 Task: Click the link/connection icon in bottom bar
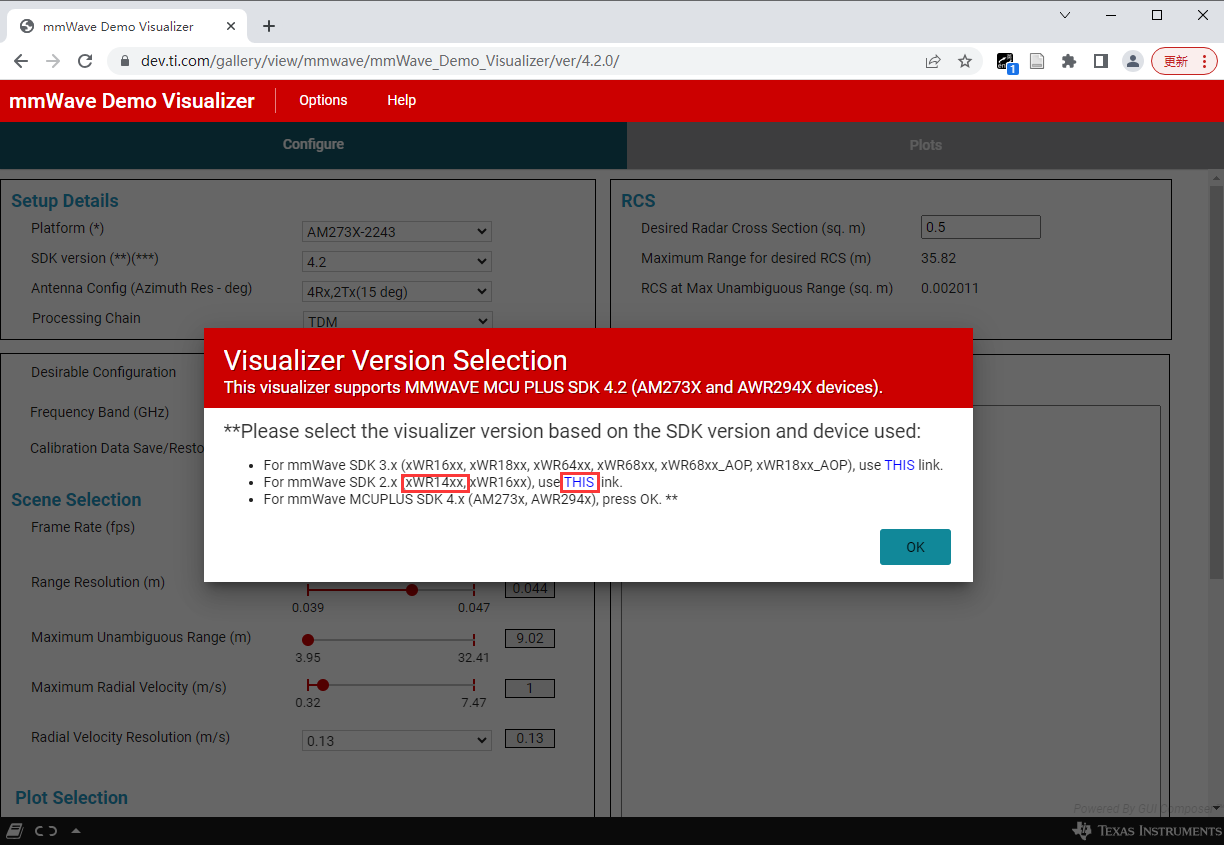[46, 830]
